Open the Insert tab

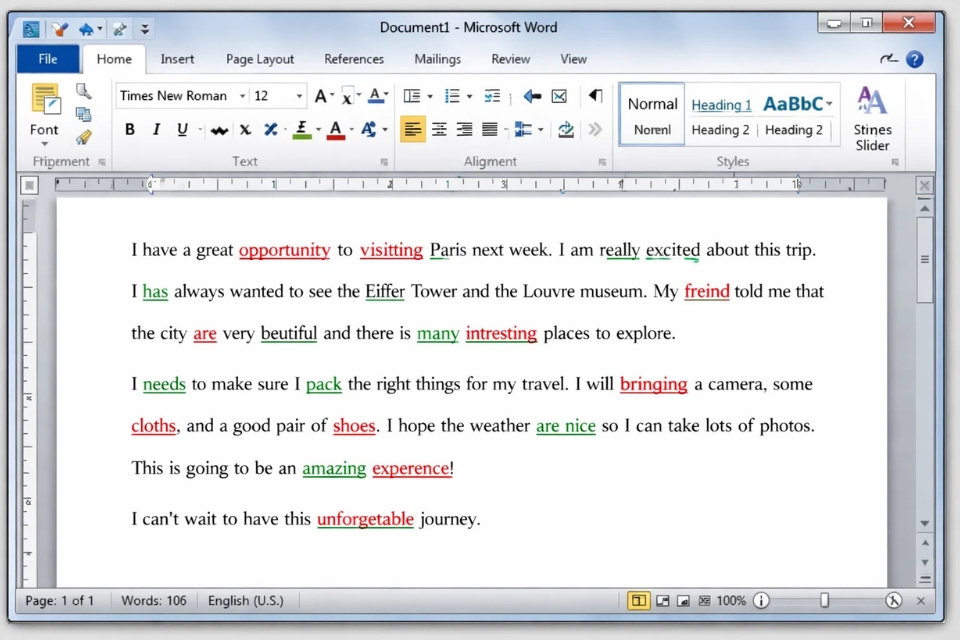click(x=177, y=59)
